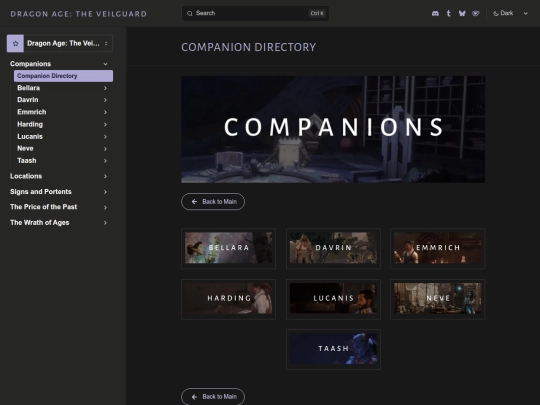Open Bellara page from sidebar

coord(29,88)
